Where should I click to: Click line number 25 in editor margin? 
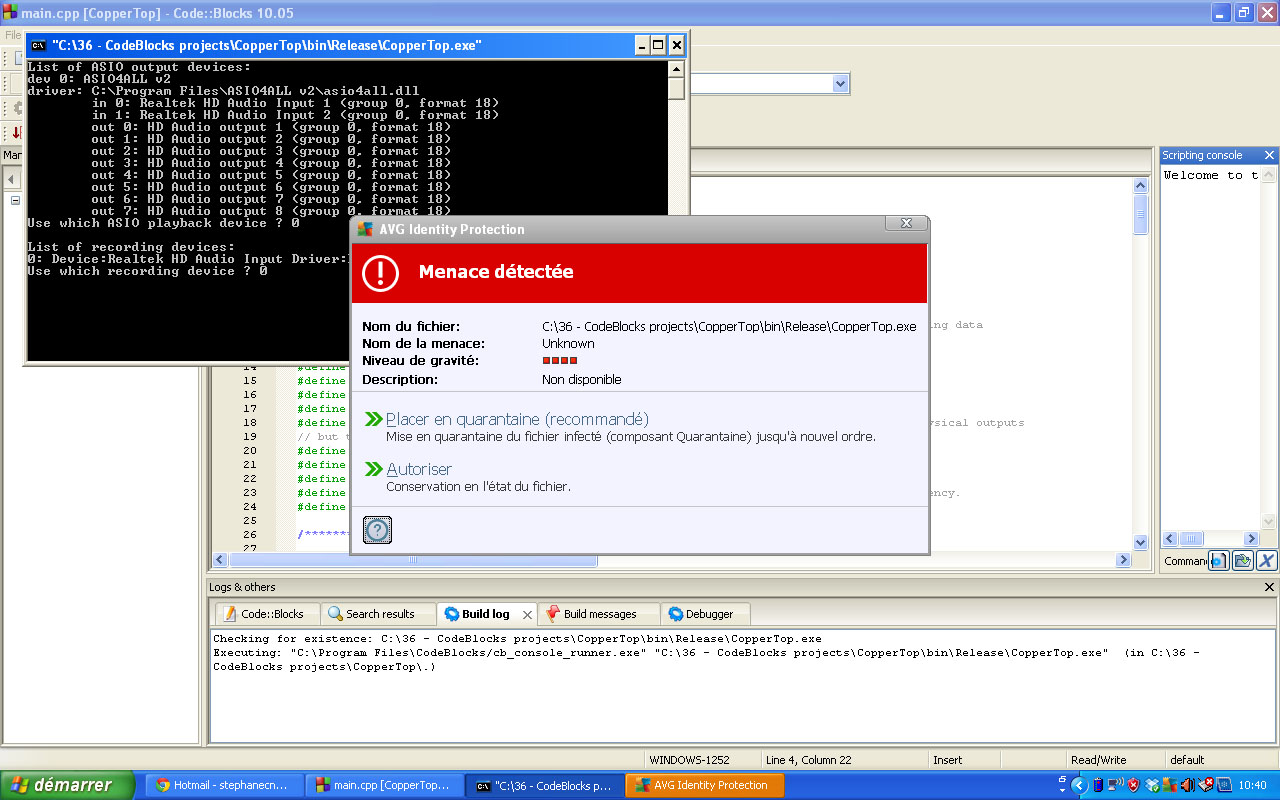250,521
